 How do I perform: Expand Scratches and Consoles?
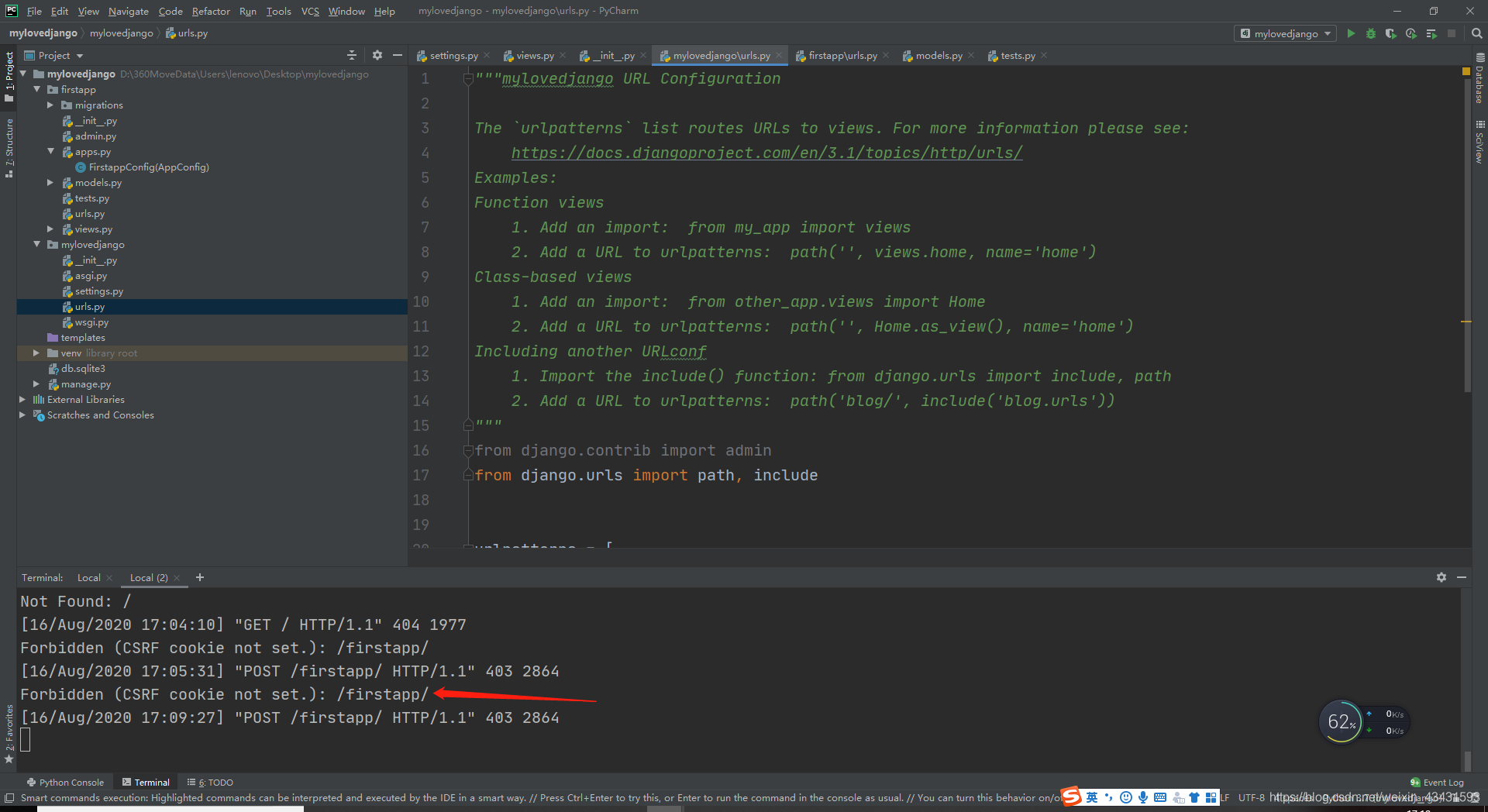coord(22,415)
